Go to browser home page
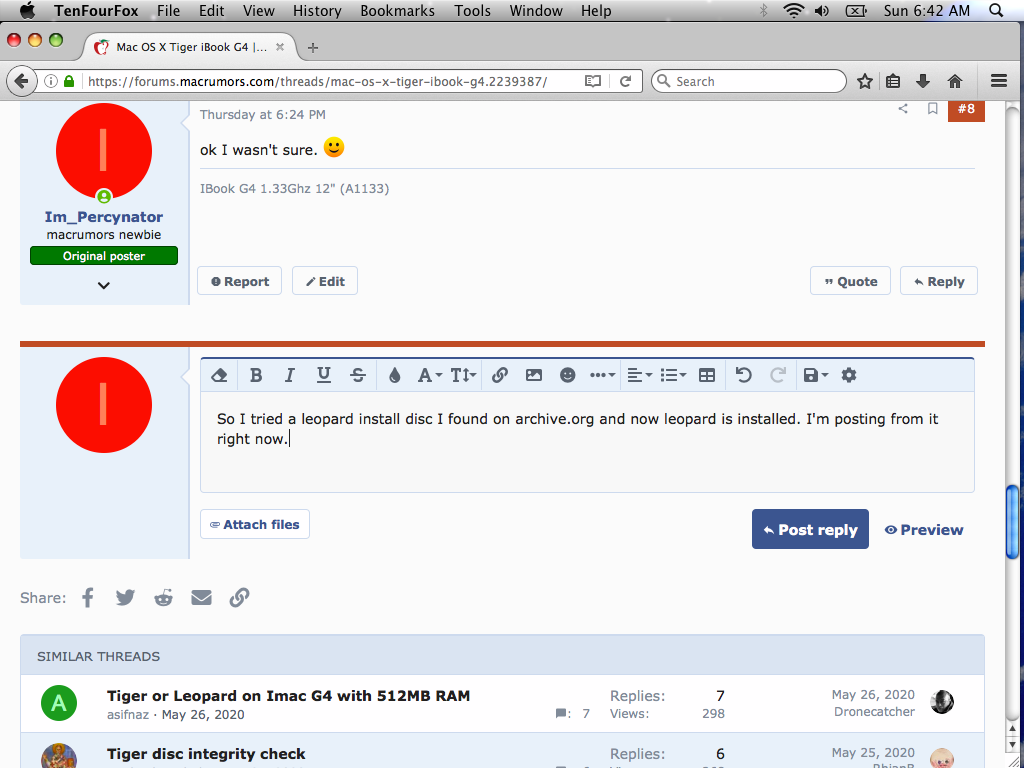Screen dimensions: 1024x768 955,81
